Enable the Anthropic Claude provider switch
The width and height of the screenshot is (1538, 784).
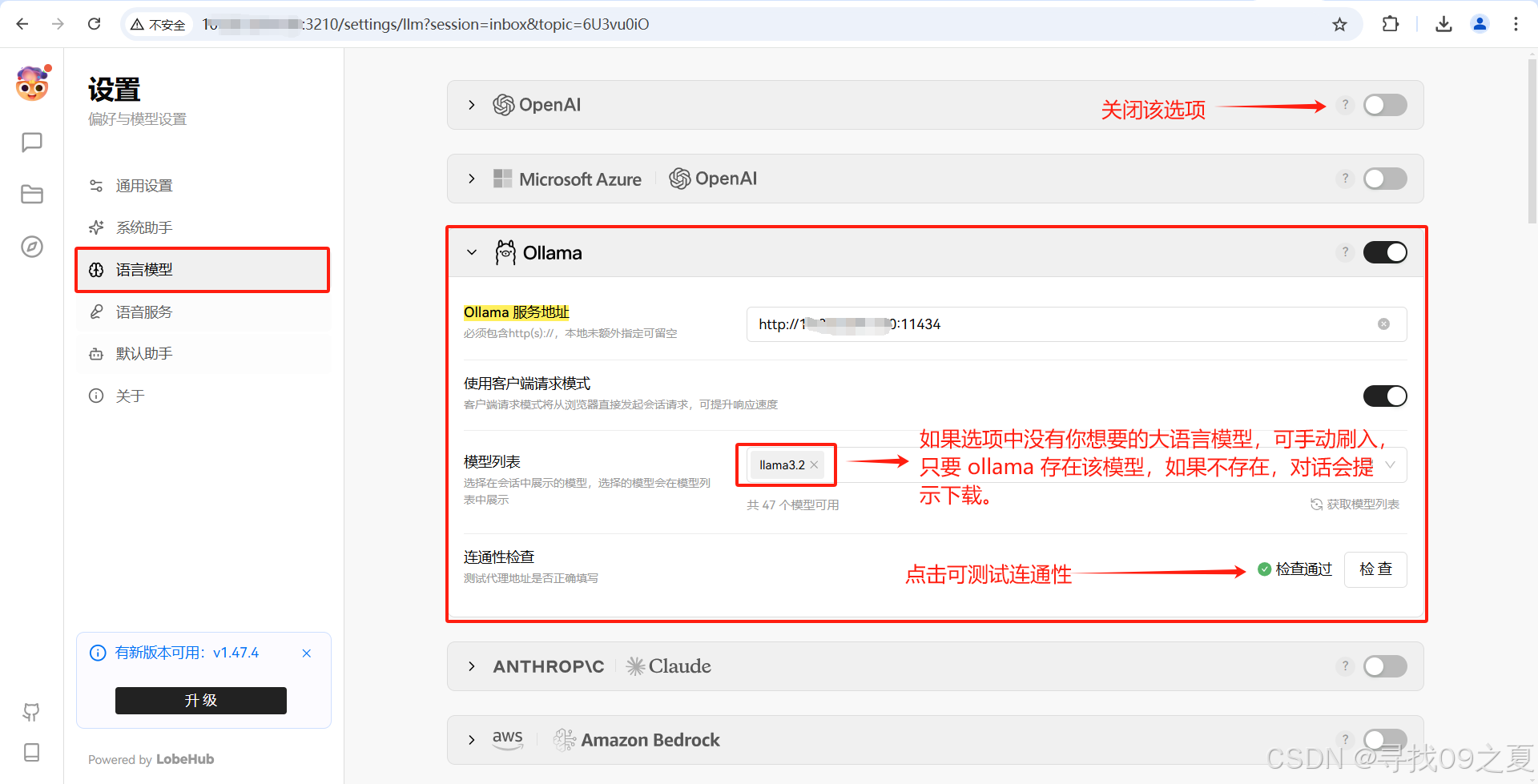point(1385,666)
